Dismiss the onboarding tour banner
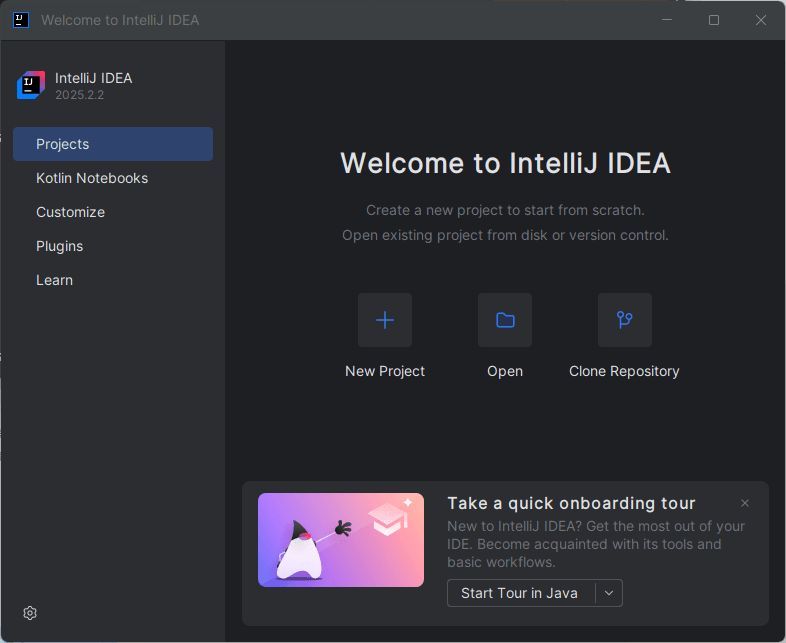The image size is (786, 643). (745, 503)
